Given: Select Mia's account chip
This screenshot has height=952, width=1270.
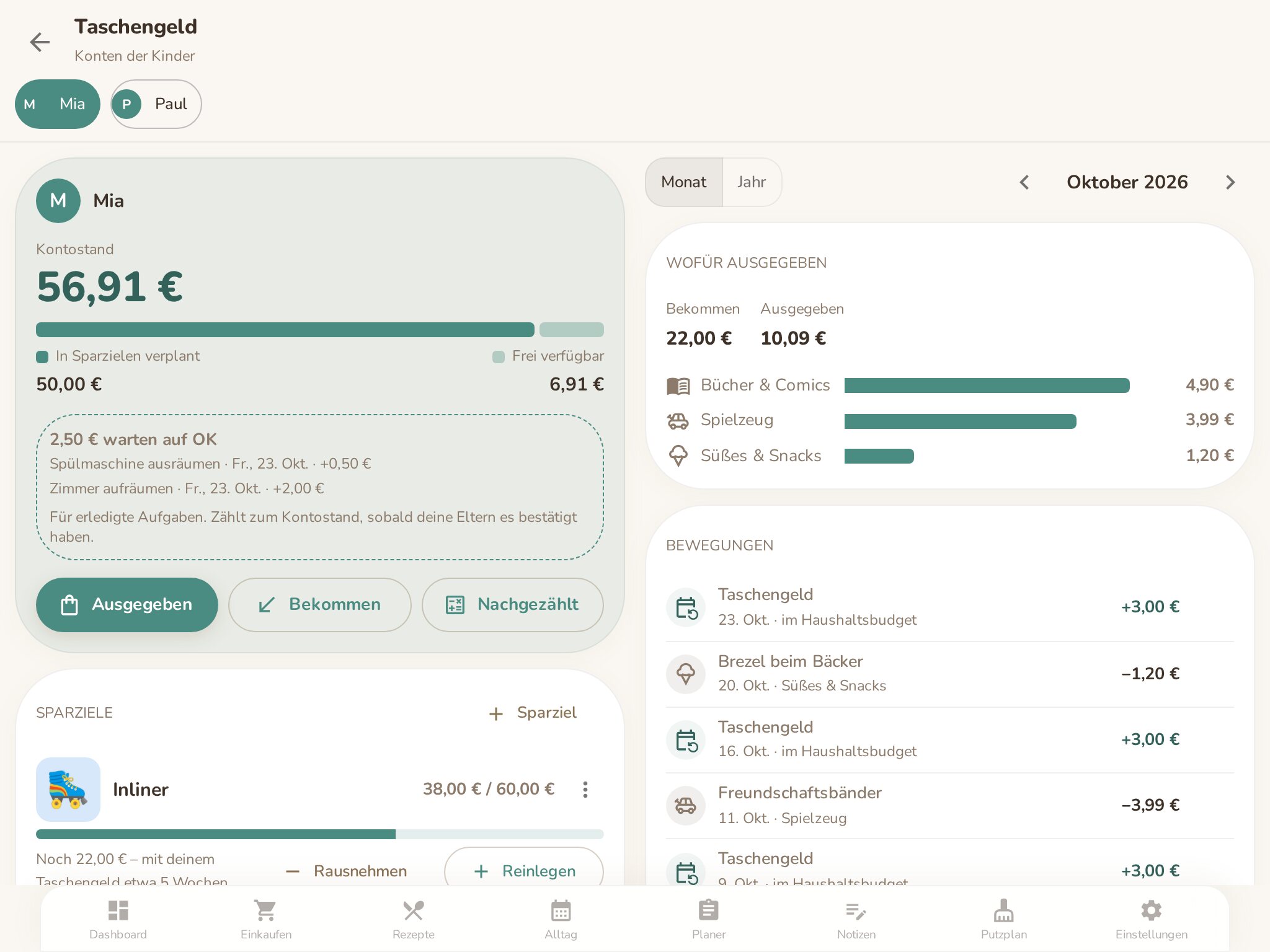Looking at the screenshot, I should (58, 104).
